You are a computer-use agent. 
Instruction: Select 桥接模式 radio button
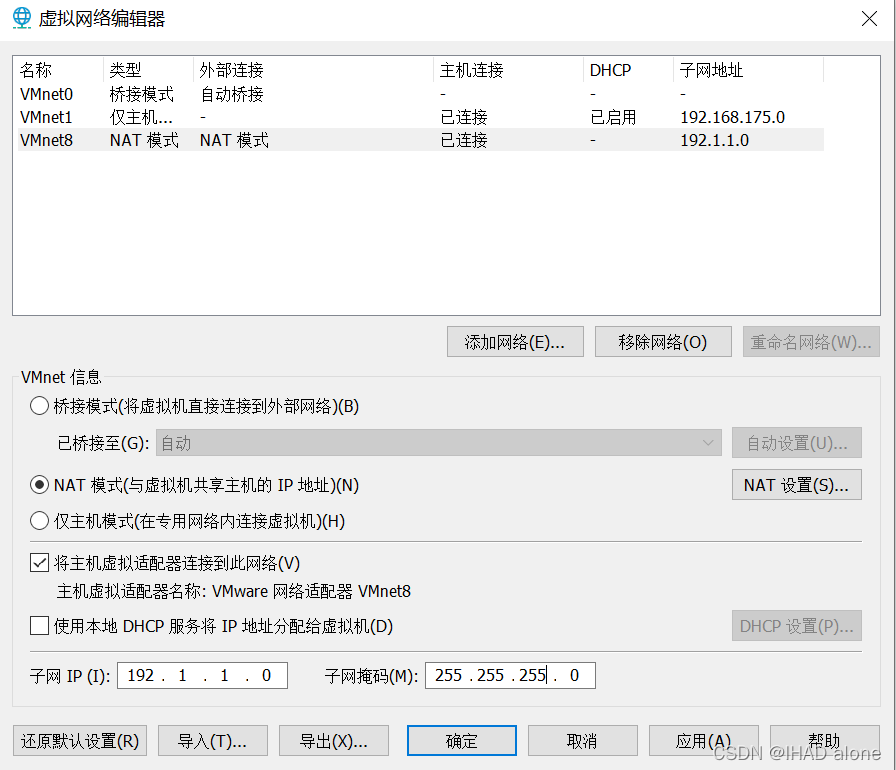[39, 406]
